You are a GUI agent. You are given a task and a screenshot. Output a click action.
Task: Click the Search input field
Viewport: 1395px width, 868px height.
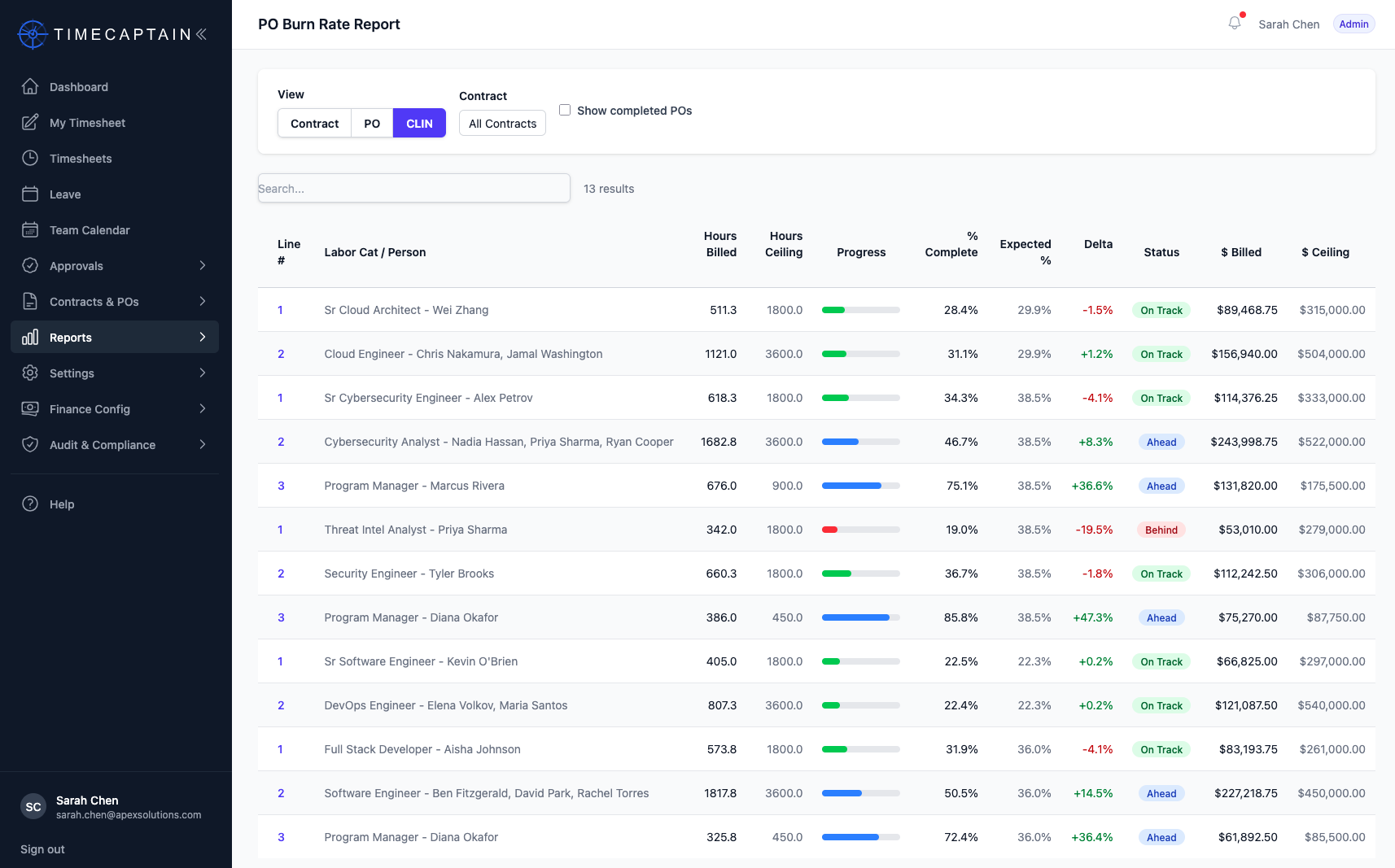pos(414,188)
